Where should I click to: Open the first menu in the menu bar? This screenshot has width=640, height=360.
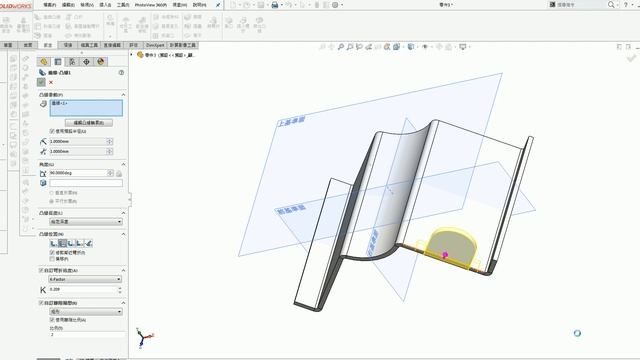[50, 5]
